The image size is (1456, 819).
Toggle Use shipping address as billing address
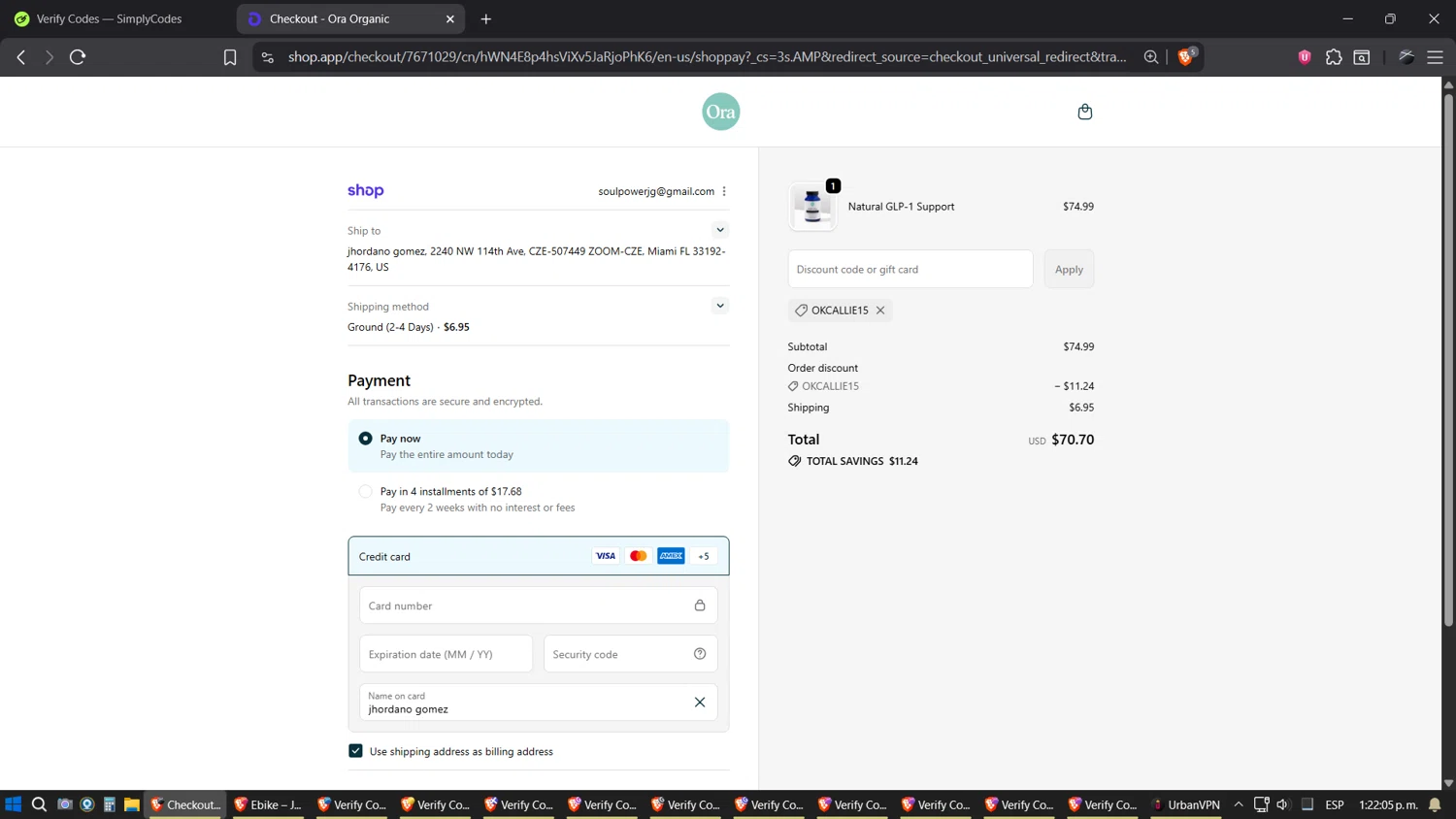click(x=355, y=751)
